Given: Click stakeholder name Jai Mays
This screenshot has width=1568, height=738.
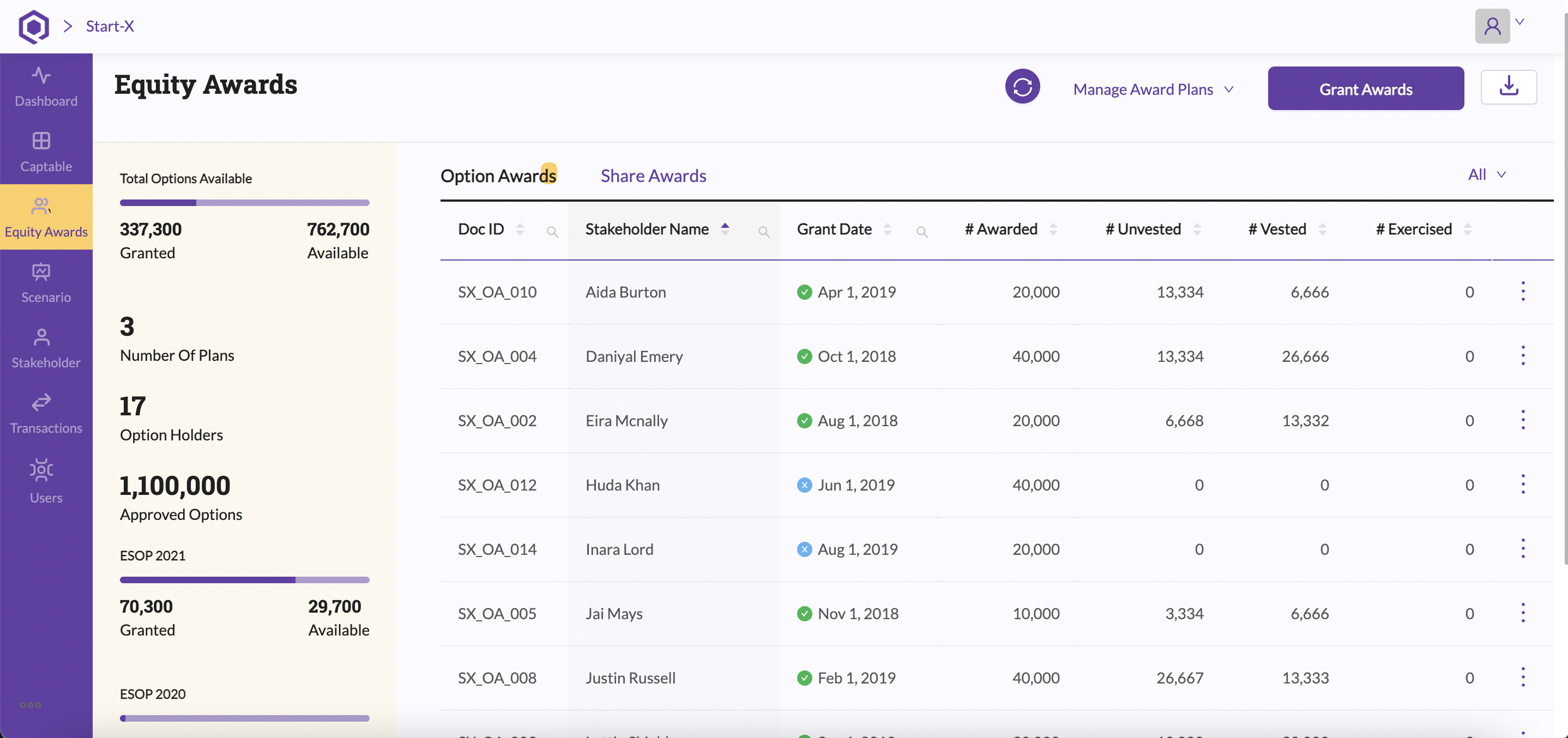Looking at the screenshot, I should click(613, 614).
